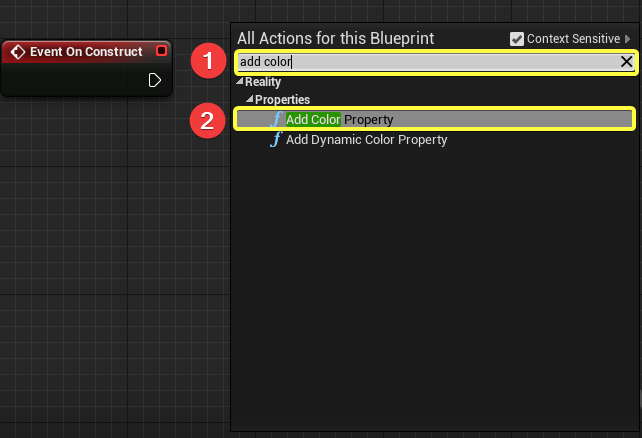Collapse the Properties subcategory triangle

(249, 100)
